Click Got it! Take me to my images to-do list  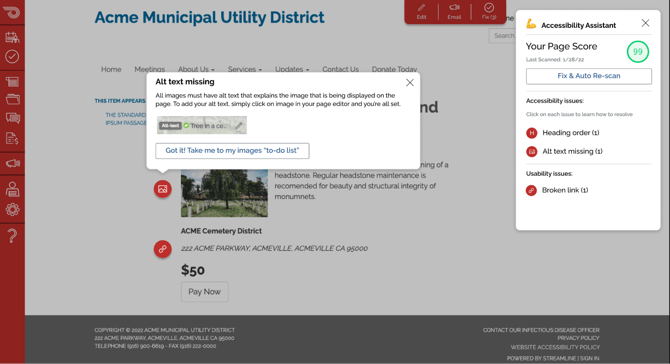(x=232, y=151)
